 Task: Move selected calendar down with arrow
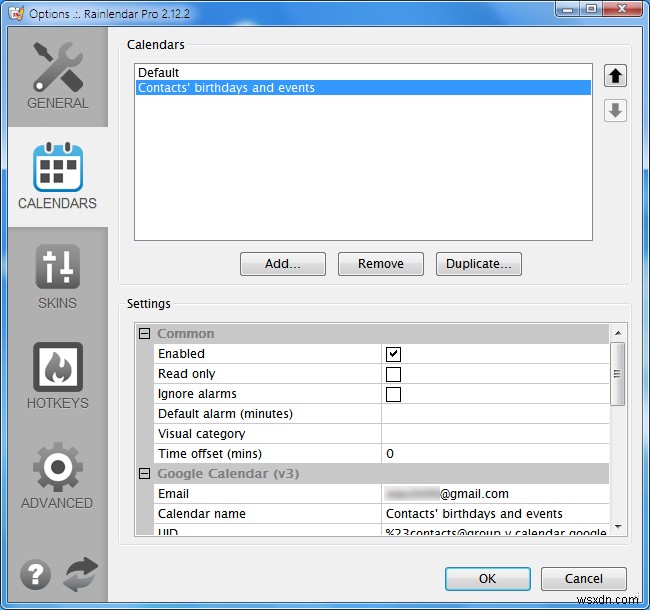(615, 111)
